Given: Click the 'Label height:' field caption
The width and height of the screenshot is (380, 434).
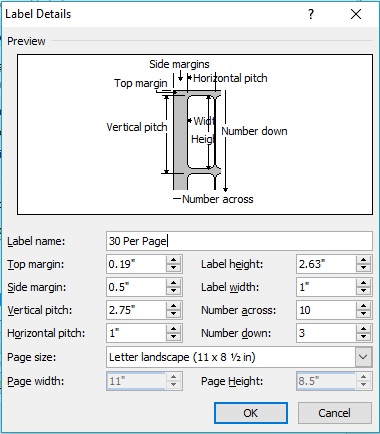Looking at the screenshot, I should pyautogui.click(x=232, y=264).
